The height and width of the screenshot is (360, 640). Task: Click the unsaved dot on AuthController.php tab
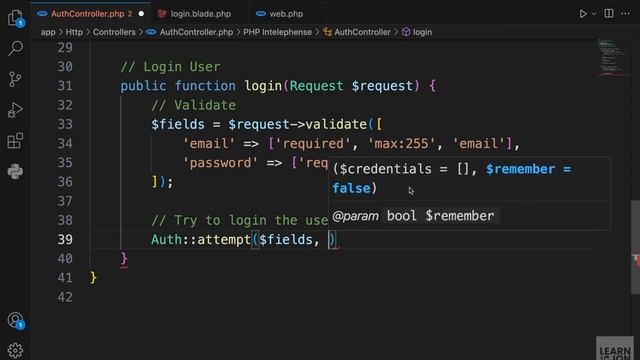tap(141, 14)
